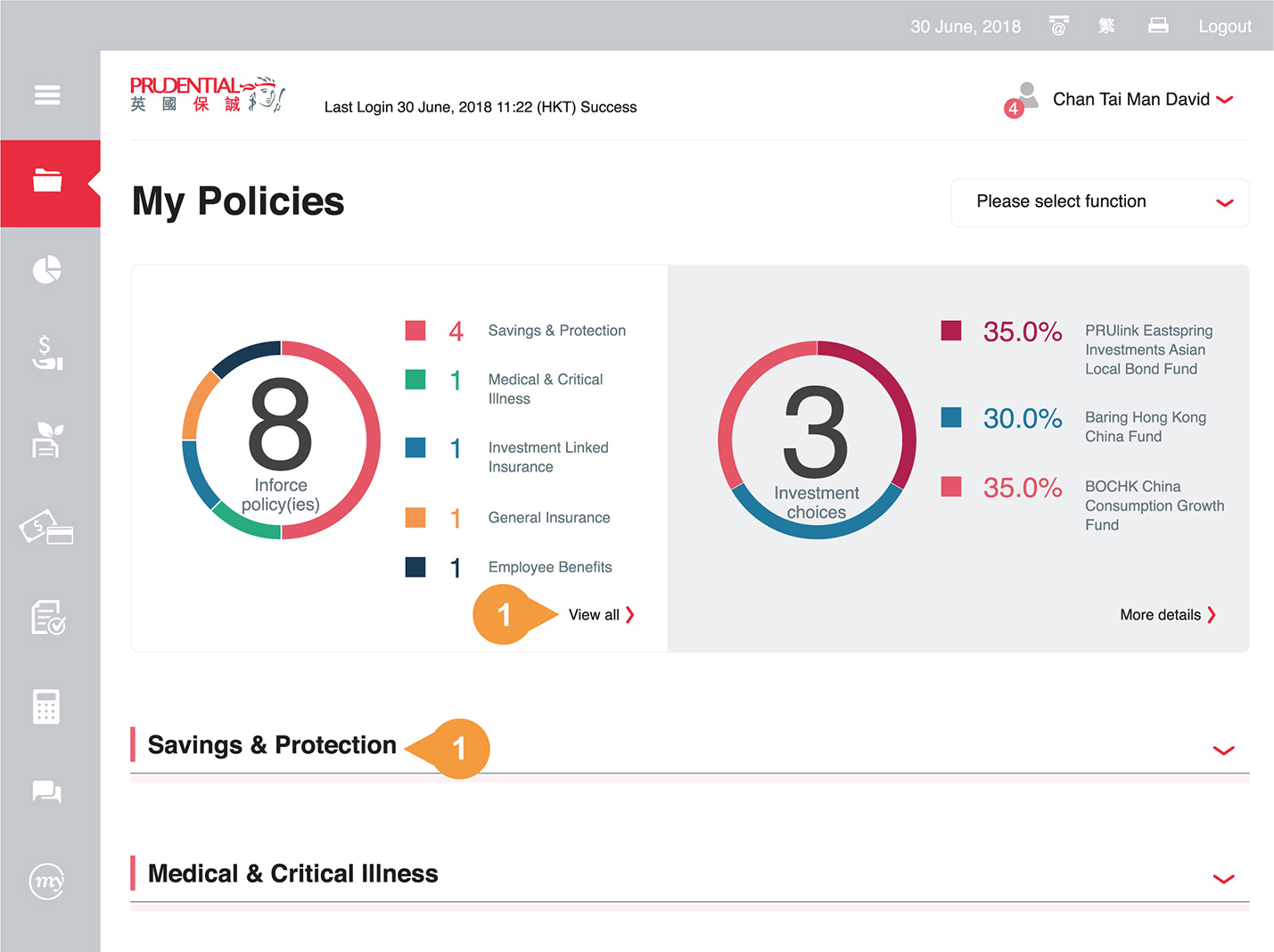This screenshot has width=1274, height=952.
Task: Click the PRUlink Eastspring fund crimson swatch
Action: click(x=951, y=331)
